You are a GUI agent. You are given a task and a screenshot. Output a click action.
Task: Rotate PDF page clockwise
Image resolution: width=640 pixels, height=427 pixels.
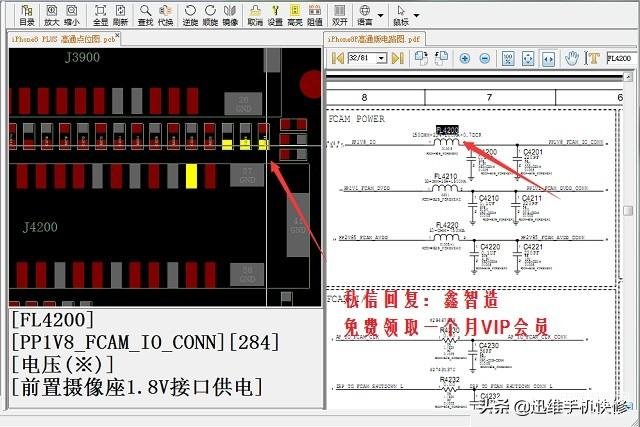point(421,58)
